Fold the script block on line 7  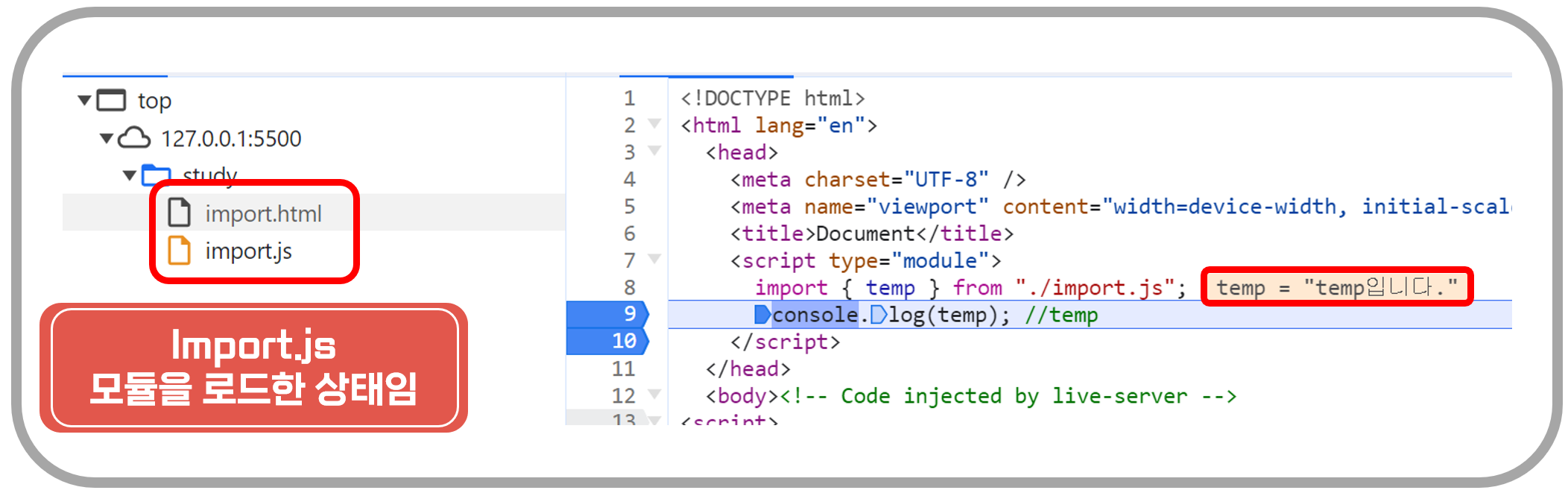pyautogui.click(x=654, y=259)
